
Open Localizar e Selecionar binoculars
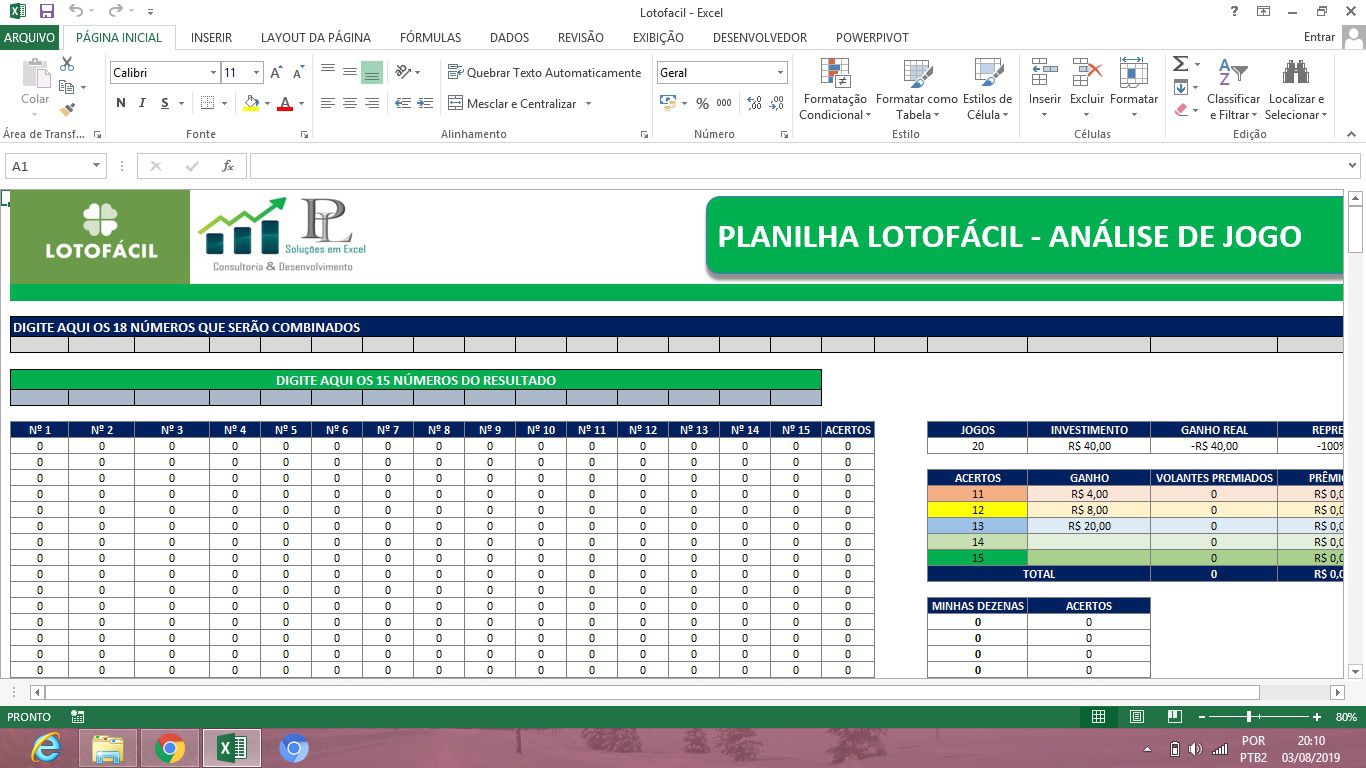point(1296,88)
